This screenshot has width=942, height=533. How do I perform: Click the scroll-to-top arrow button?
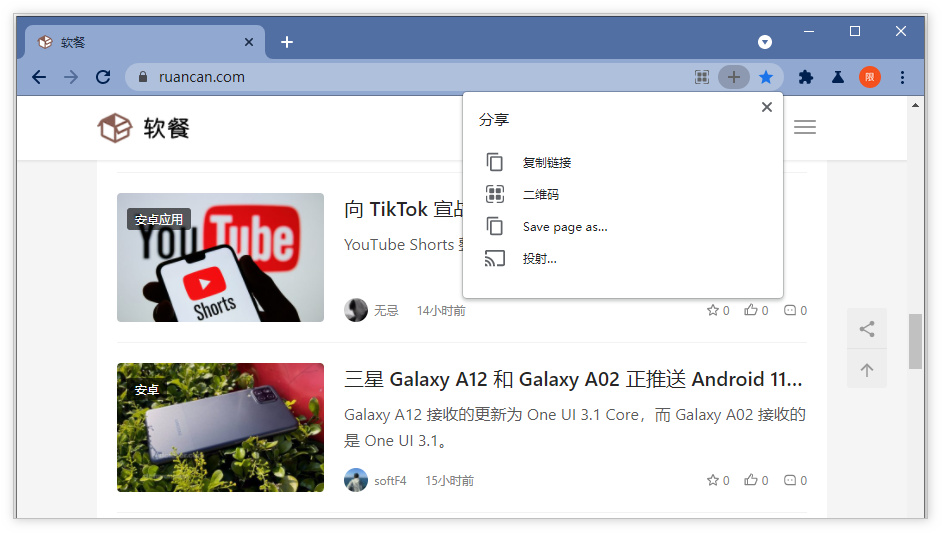[867, 370]
